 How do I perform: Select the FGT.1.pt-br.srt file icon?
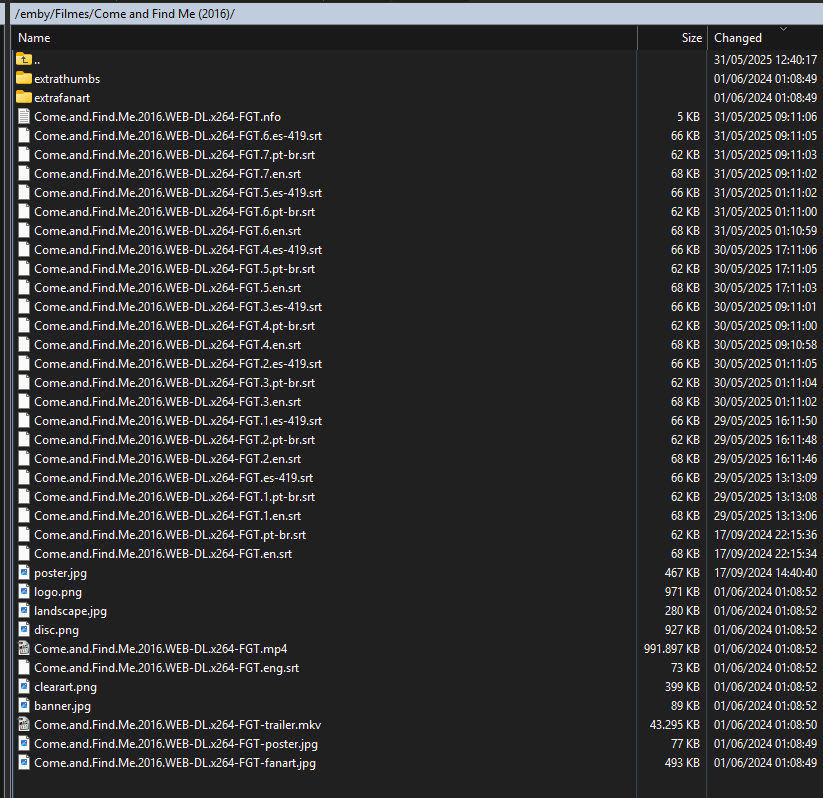coord(24,497)
